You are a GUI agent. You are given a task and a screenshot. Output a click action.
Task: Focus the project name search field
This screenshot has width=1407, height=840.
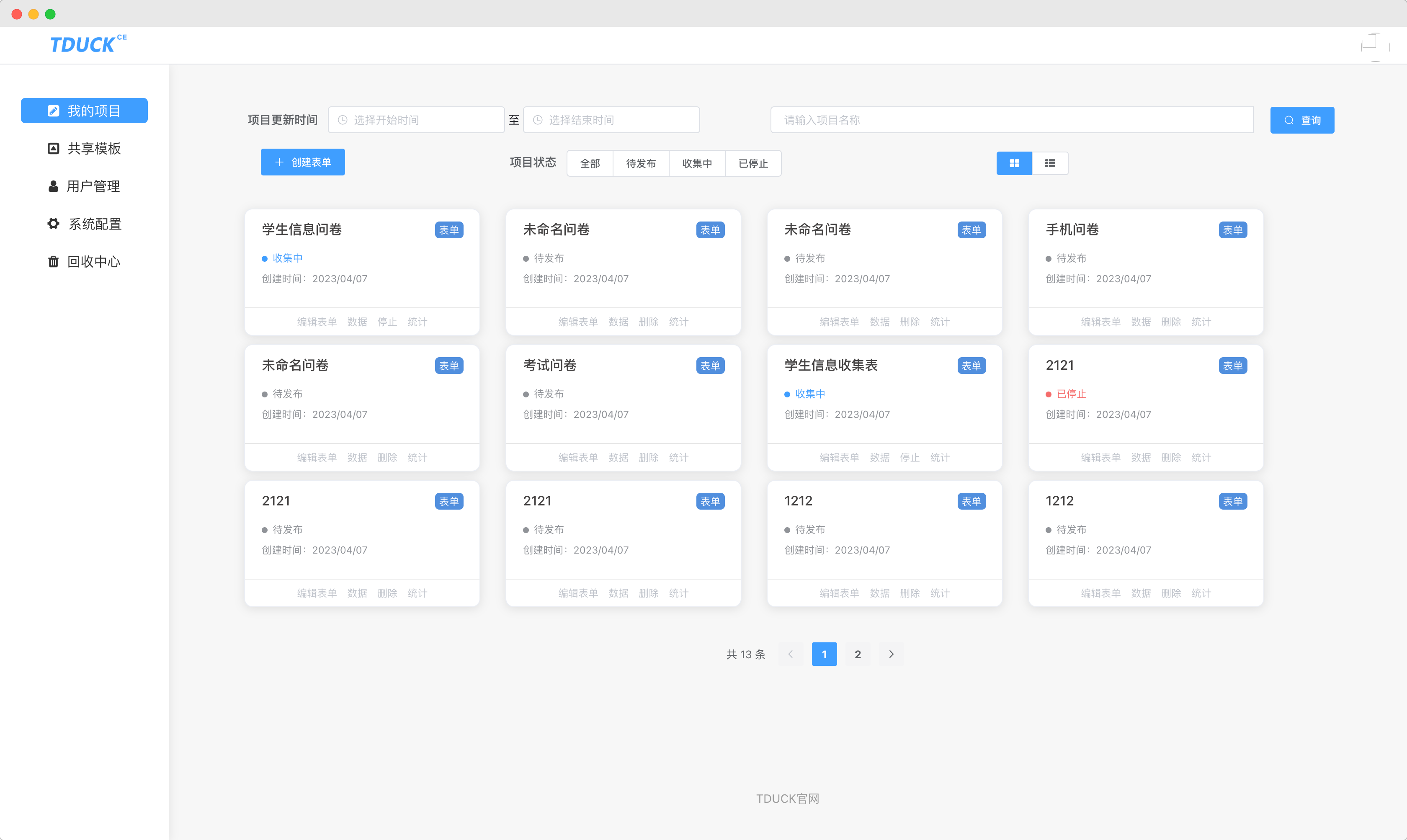coord(1011,120)
